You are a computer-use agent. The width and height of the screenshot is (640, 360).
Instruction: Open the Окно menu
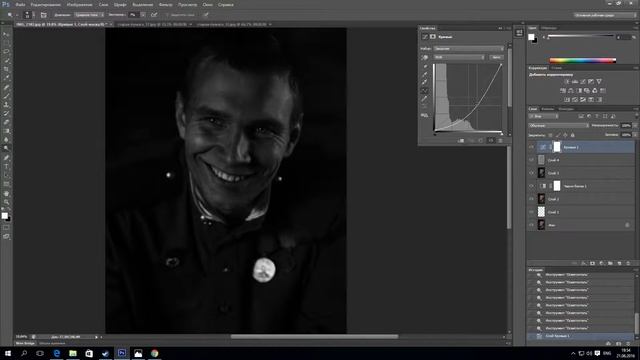coord(207,5)
